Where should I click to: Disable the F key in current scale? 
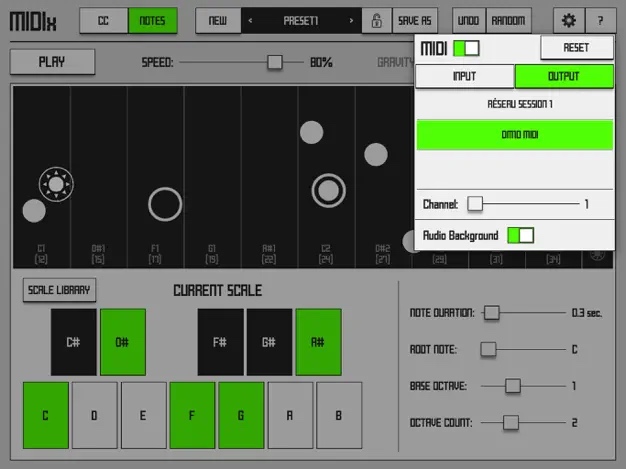(192, 415)
